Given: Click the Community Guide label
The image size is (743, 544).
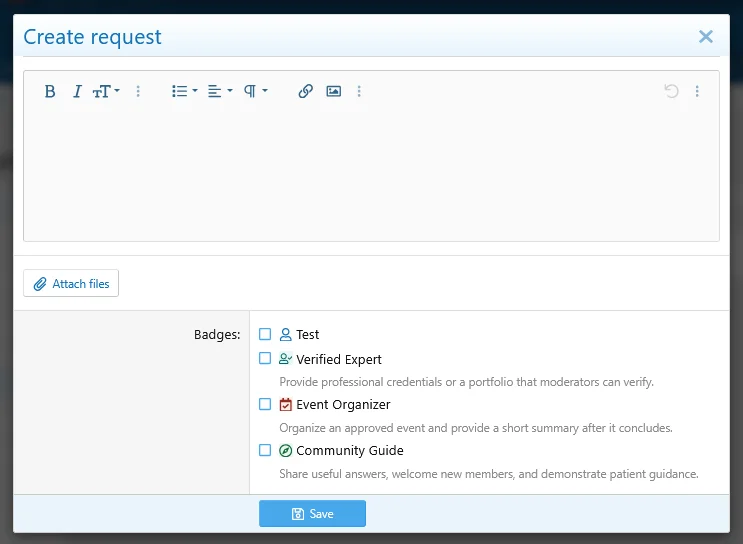Looking at the screenshot, I should (x=350, y=450).
